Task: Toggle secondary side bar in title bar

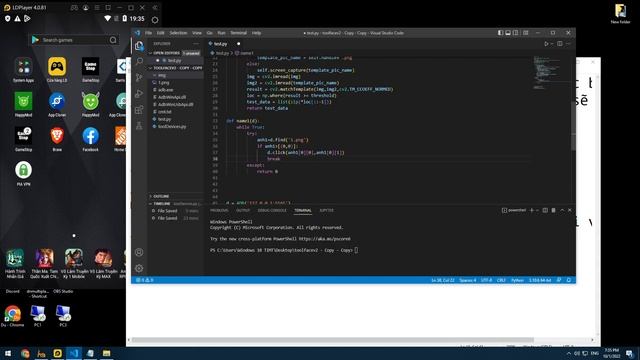Action: (x=516, y=33)
